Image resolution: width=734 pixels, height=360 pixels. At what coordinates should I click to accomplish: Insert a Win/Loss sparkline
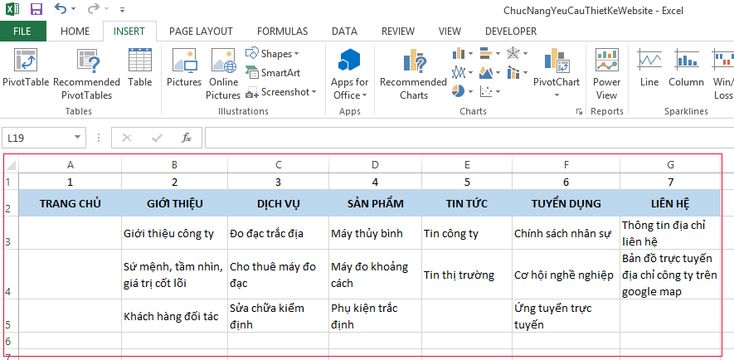[x=722, y=74]
